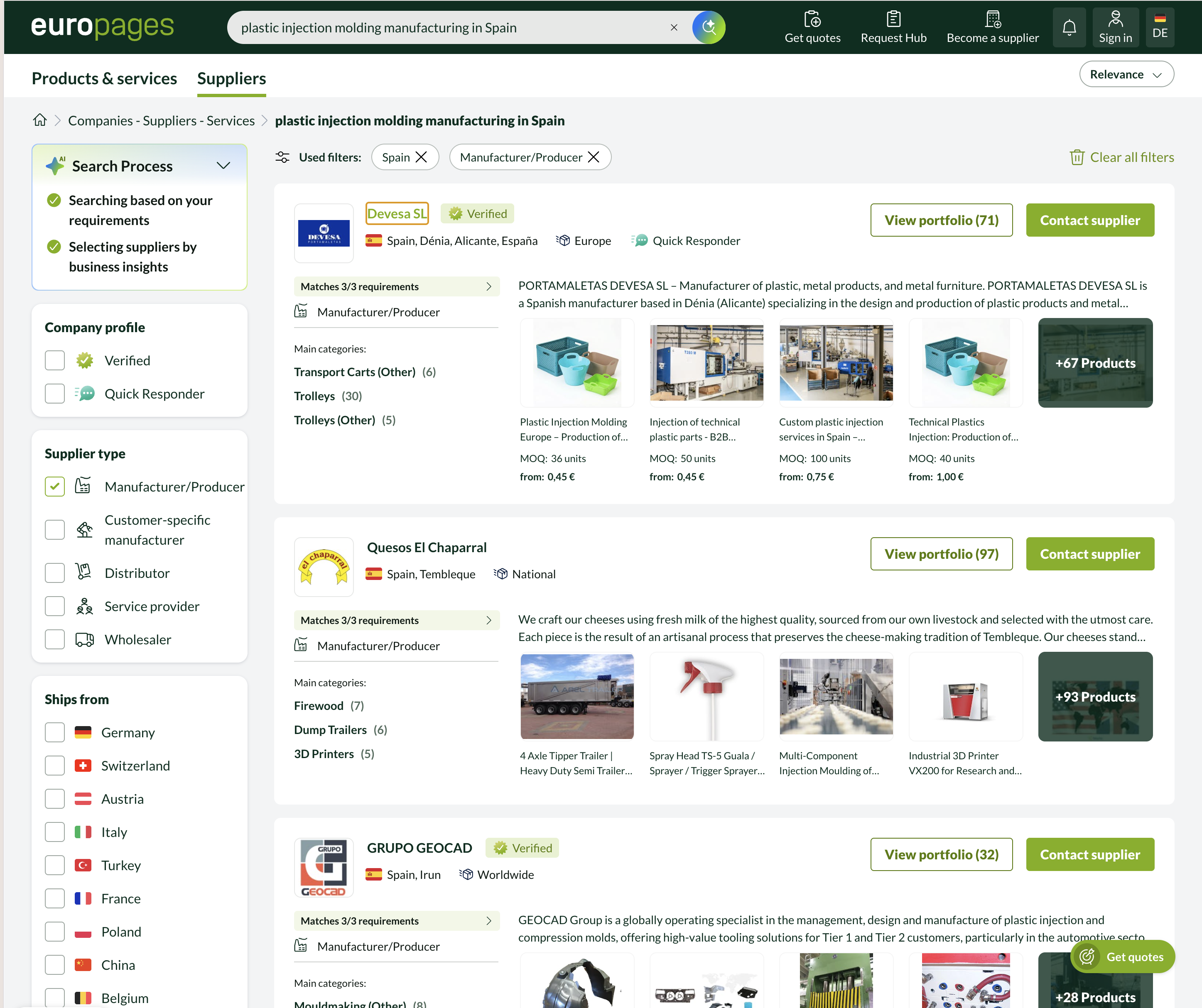This screenshot has height=1008, width=1202.
Task: Open the +67 Products tile
Action: point(1095,363)
